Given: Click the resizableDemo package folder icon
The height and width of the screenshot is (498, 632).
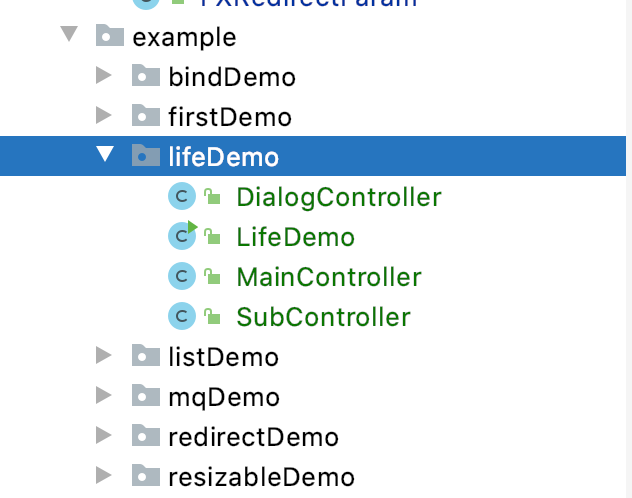Looking at the screenshot, I should click(x=146, y=476).
